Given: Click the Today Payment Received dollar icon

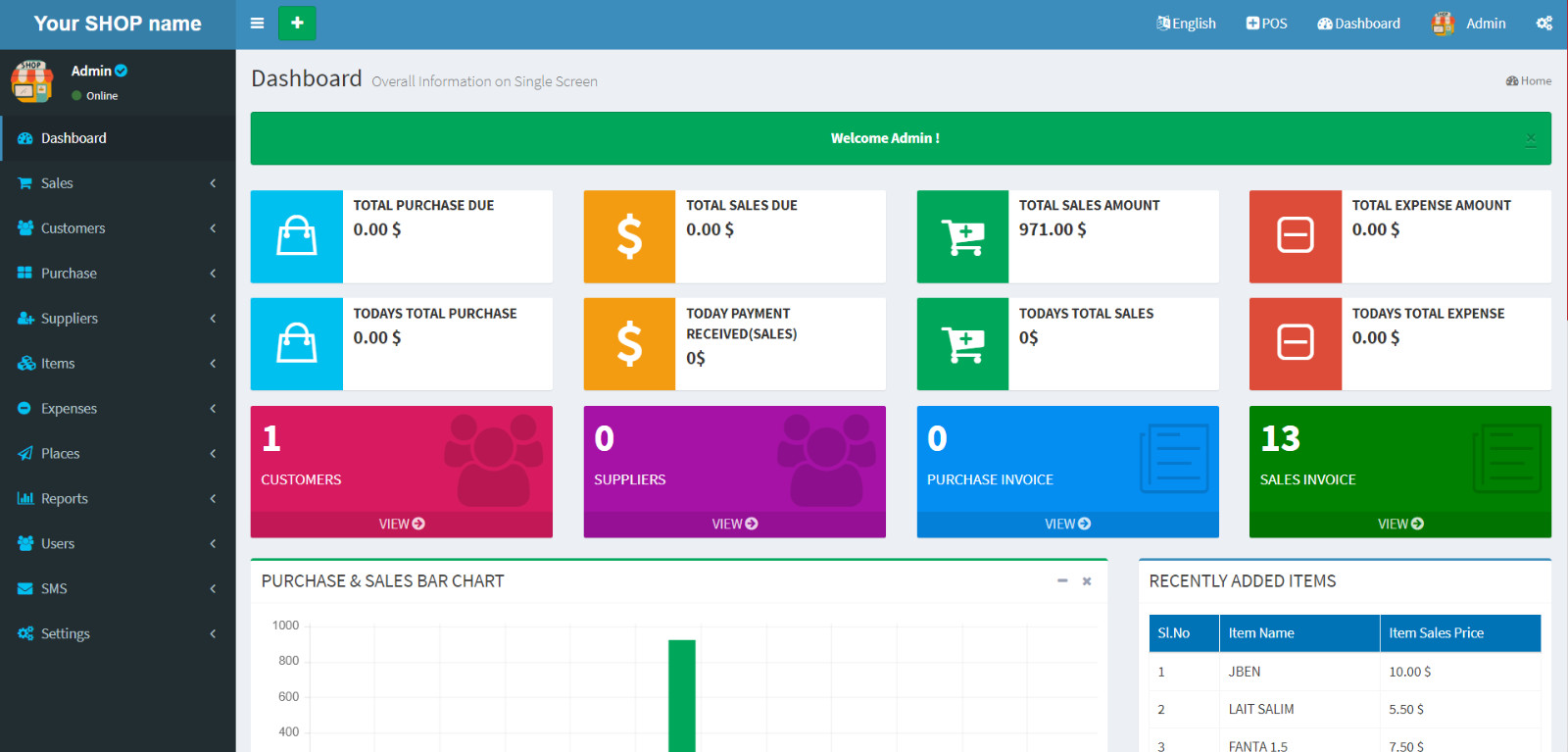Looking at the screenshot, I should click(x=629, y=344).
